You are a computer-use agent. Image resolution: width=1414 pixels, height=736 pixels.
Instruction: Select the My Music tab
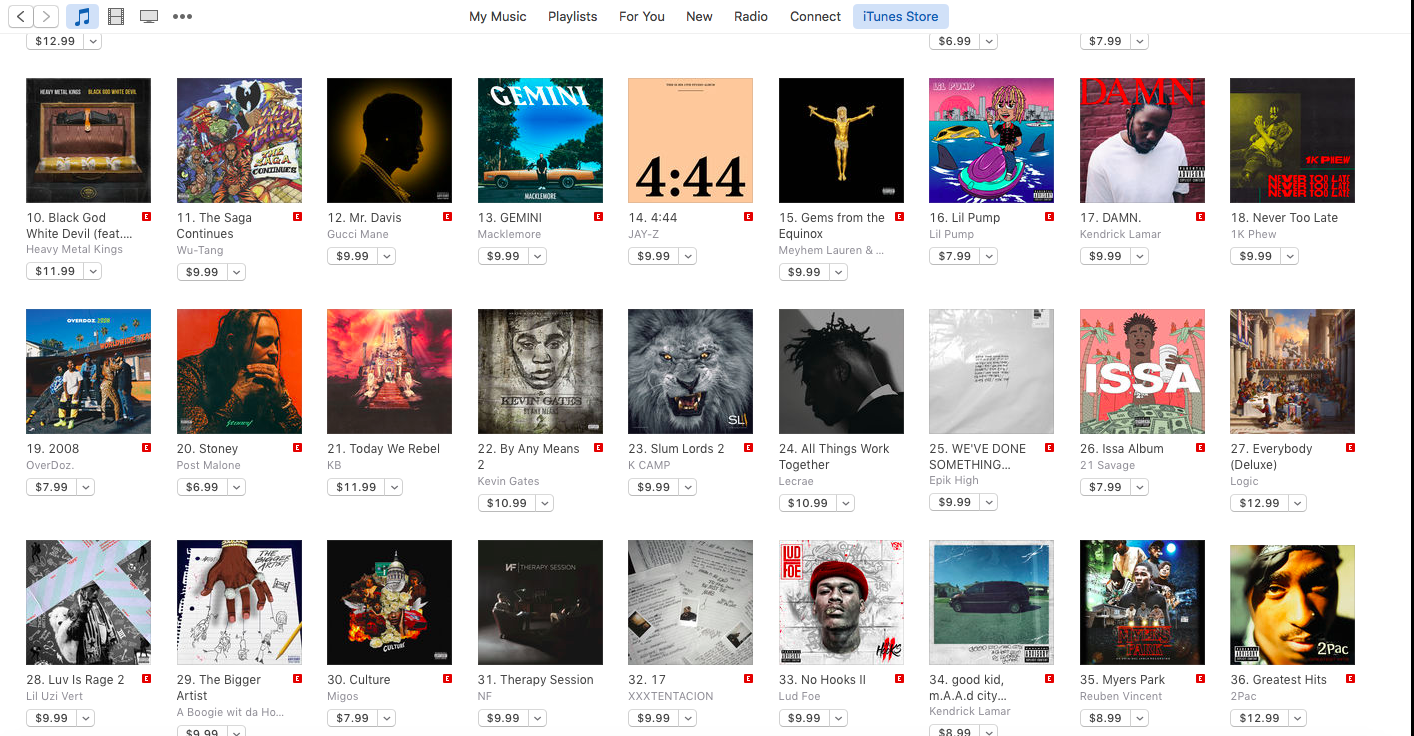point(498,16)
